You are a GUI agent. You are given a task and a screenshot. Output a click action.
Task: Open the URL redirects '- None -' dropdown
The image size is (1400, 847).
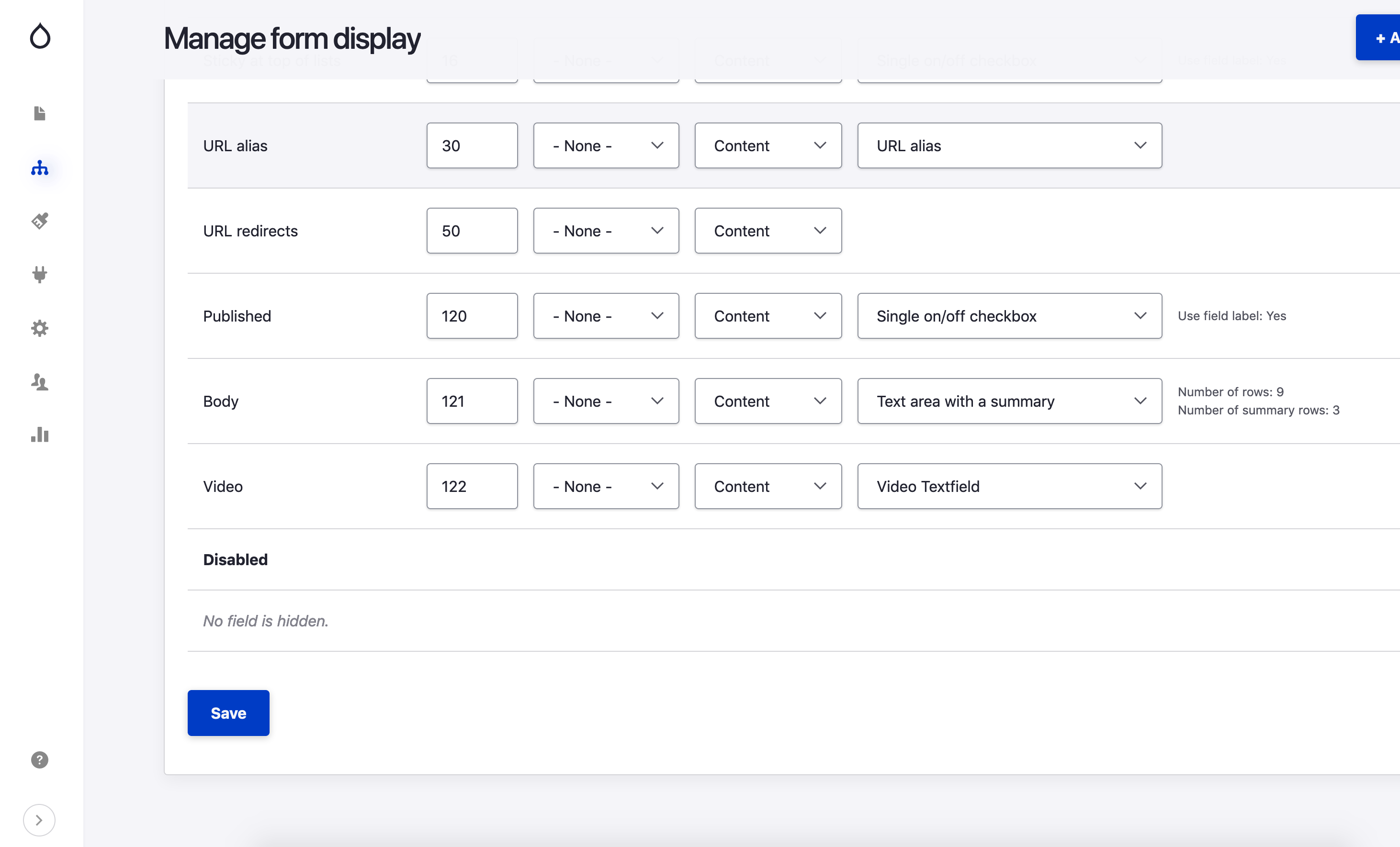[x=606, y=231]
